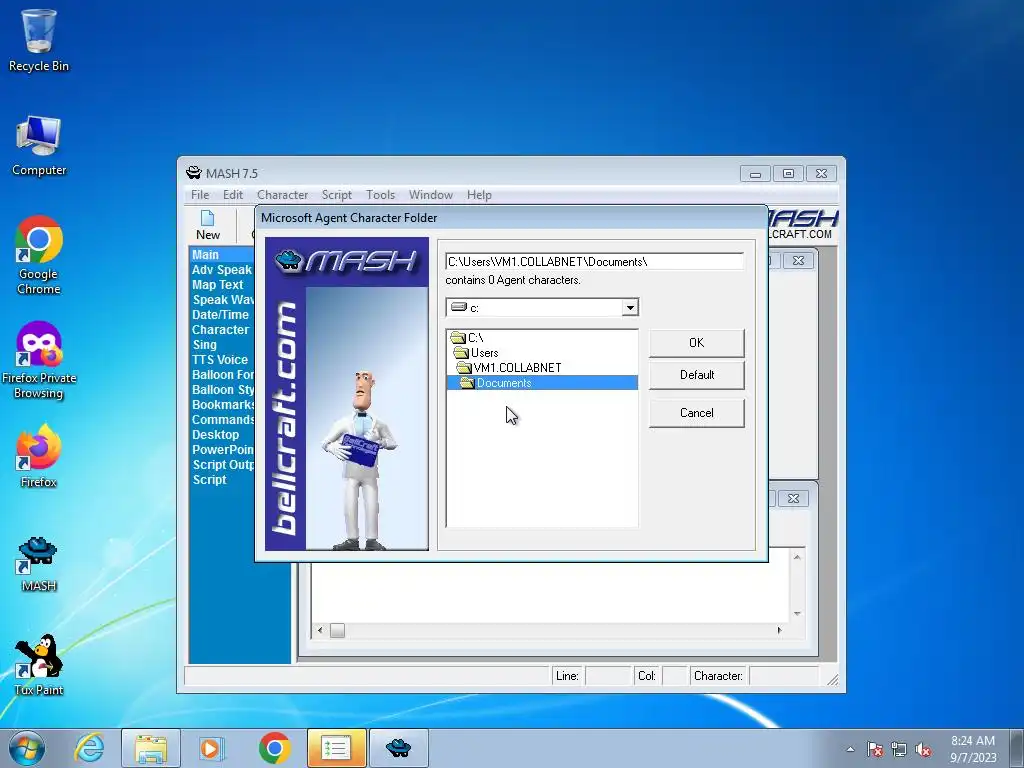Switch to the list-icon taskbar app
Image resolution: width=1024 pixels, height=768 pixels.
click(x=336, y=748)
